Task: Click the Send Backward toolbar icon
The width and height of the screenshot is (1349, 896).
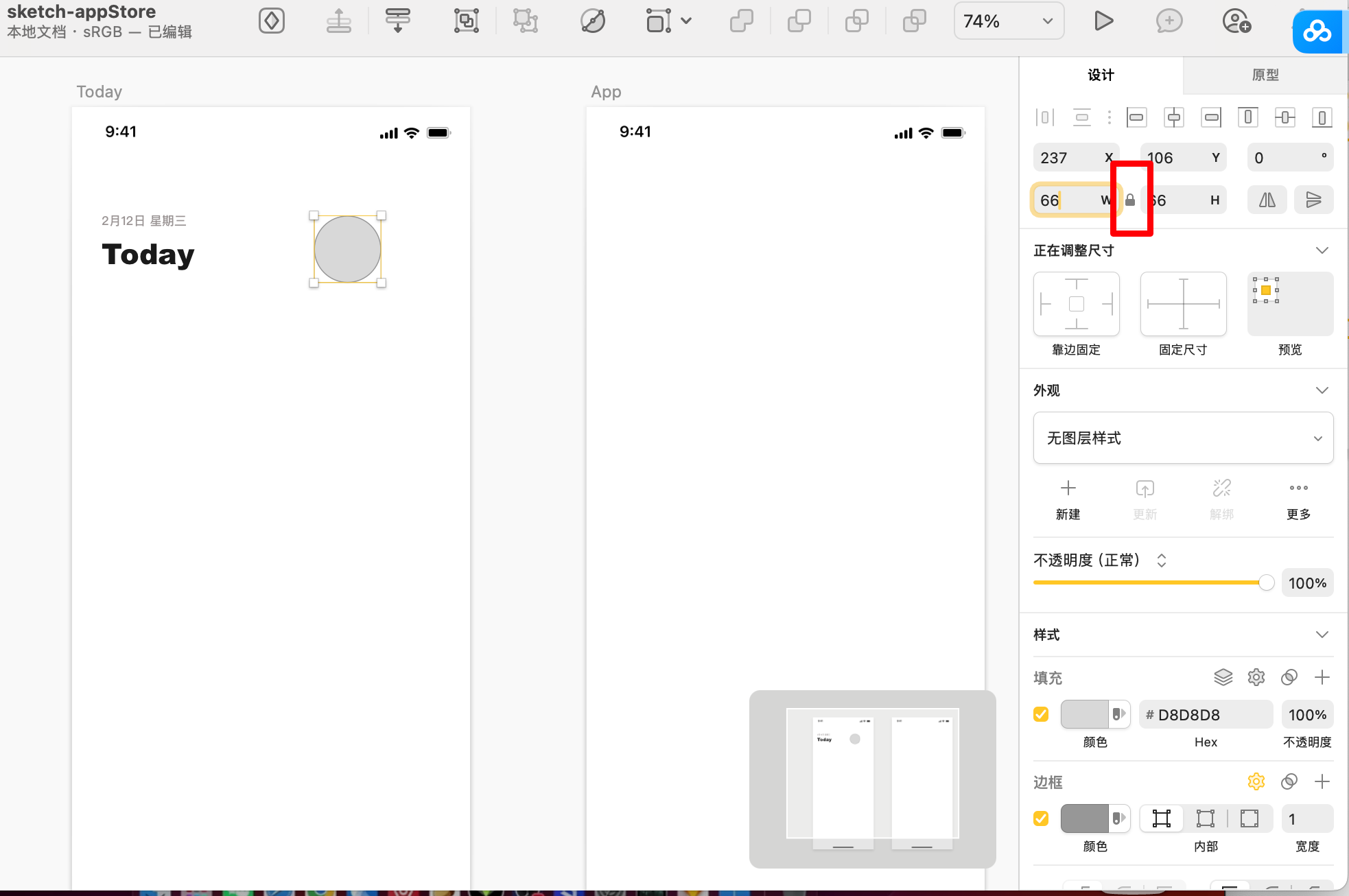Action: point(397,21)
